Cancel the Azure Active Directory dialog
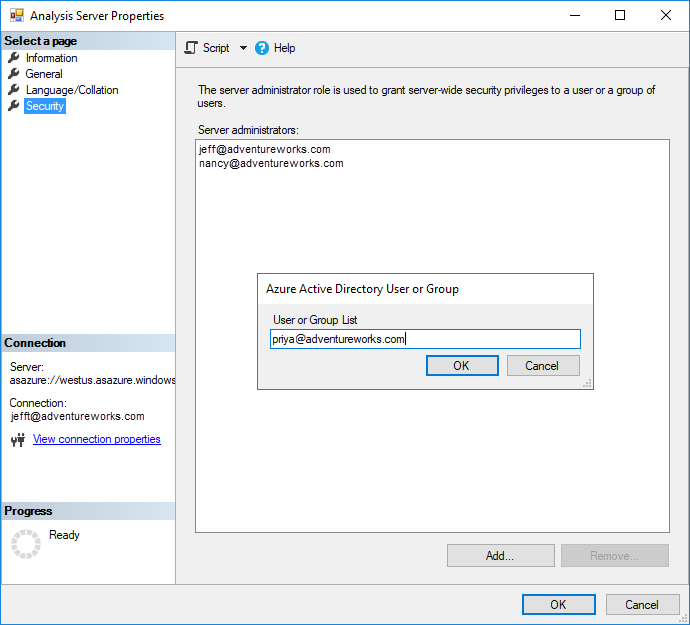This screenshot has width=690, height=625. pyautogui.click(x=543, y=366)
